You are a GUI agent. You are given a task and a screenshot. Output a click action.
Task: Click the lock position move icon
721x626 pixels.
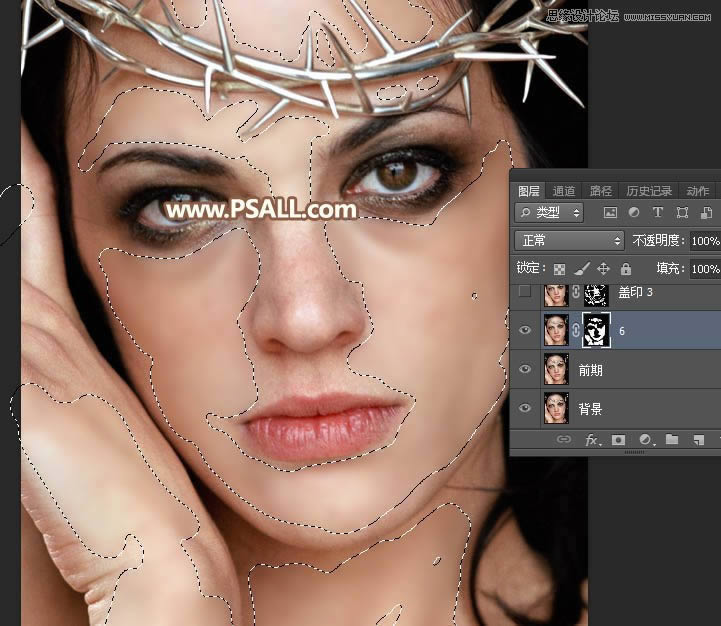[x=604, y=269]
